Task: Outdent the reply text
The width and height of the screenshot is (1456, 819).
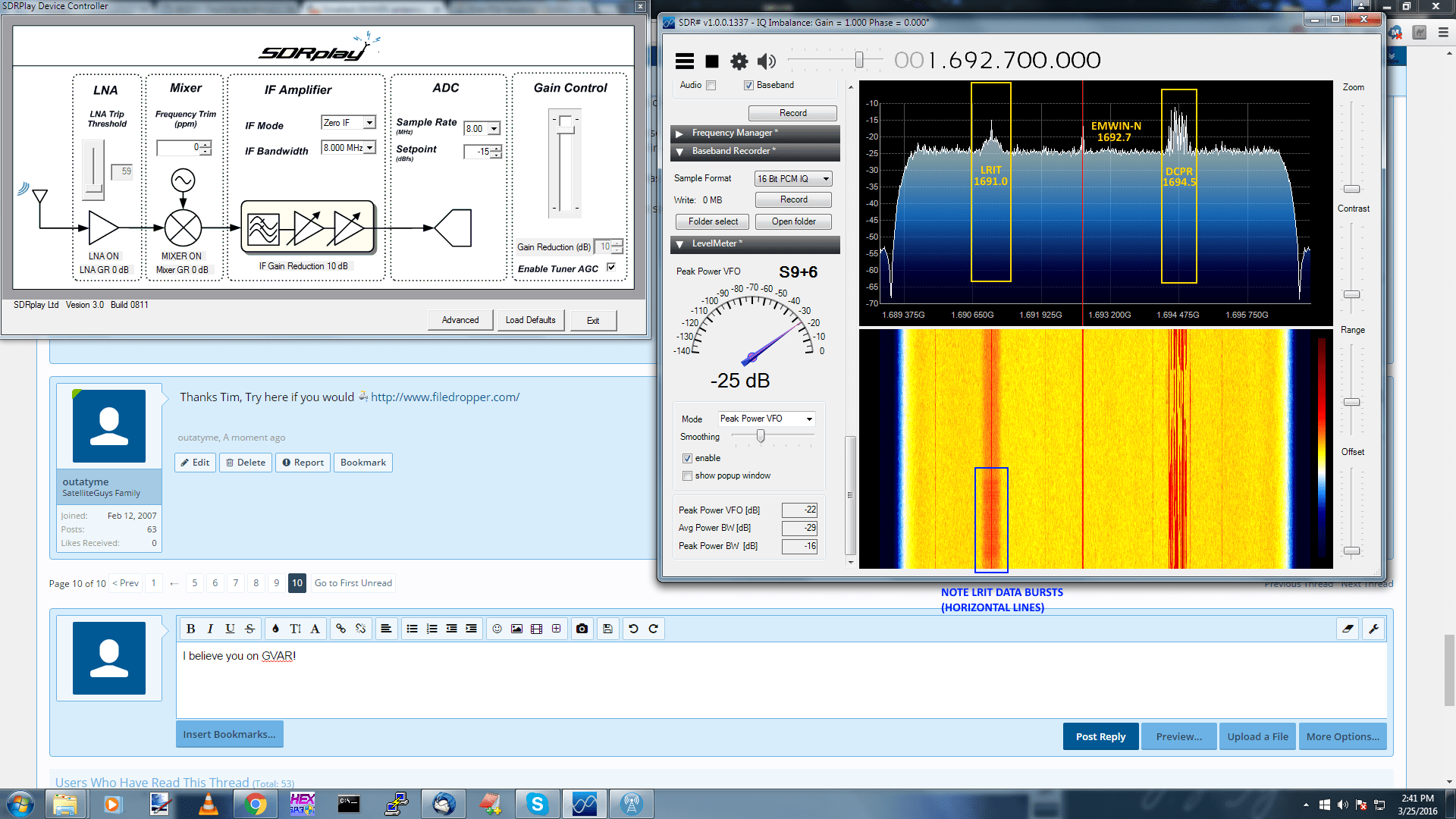Action: 451,629
